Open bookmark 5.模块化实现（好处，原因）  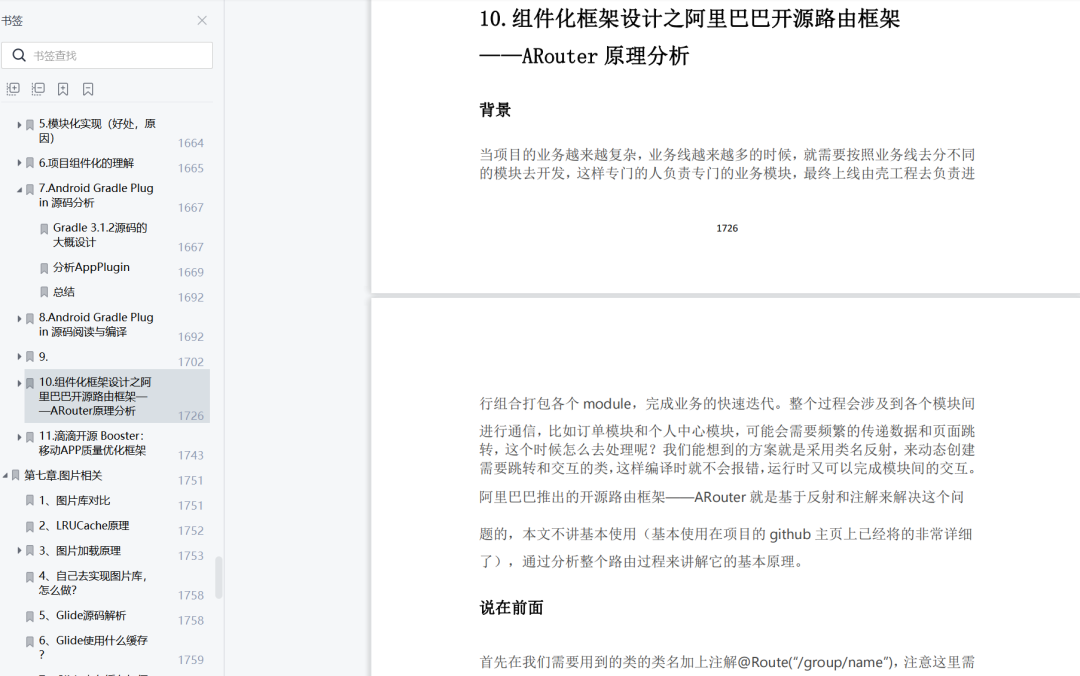(97, 130)
